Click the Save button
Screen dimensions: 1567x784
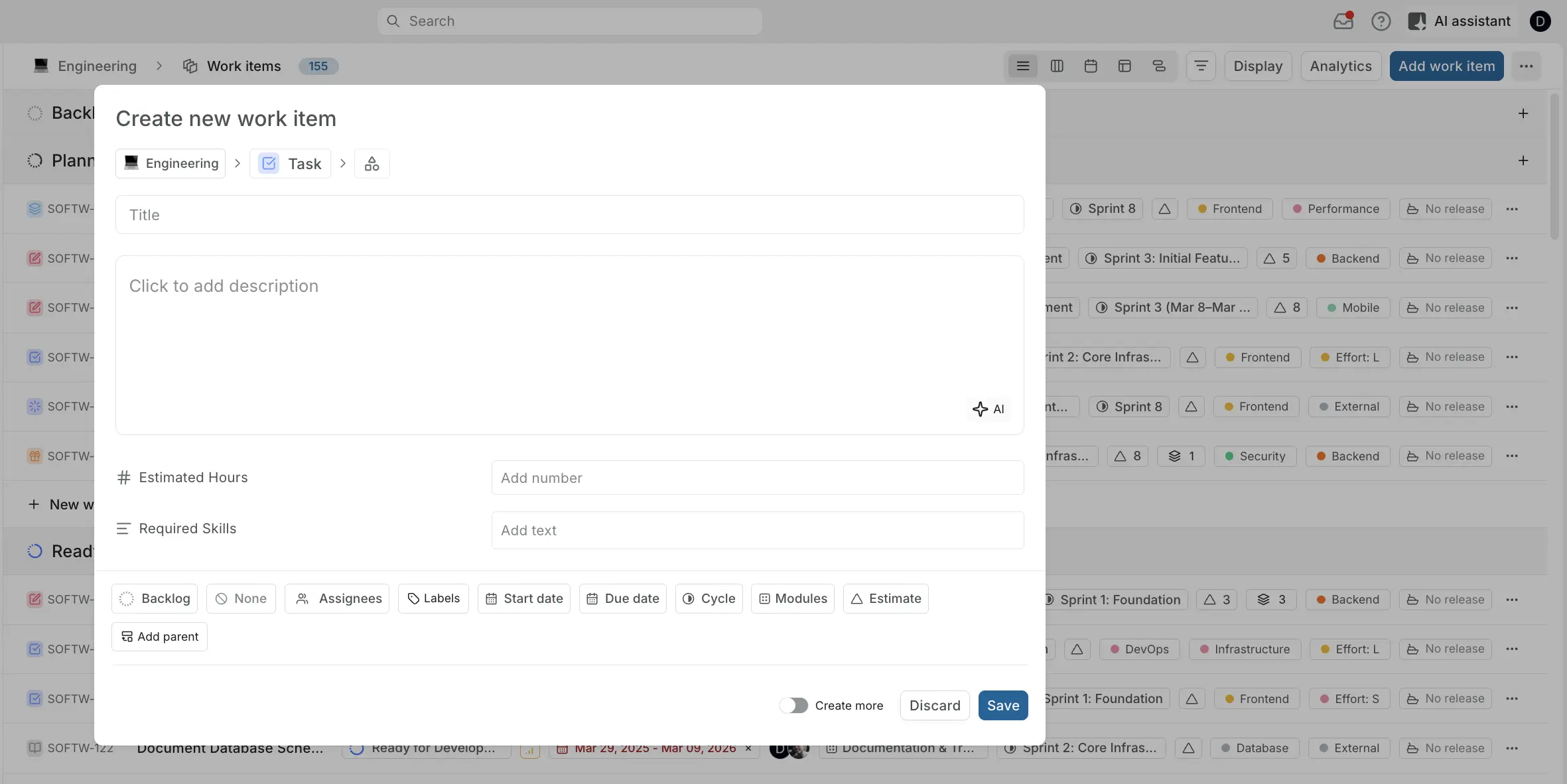click(1002, 705)
